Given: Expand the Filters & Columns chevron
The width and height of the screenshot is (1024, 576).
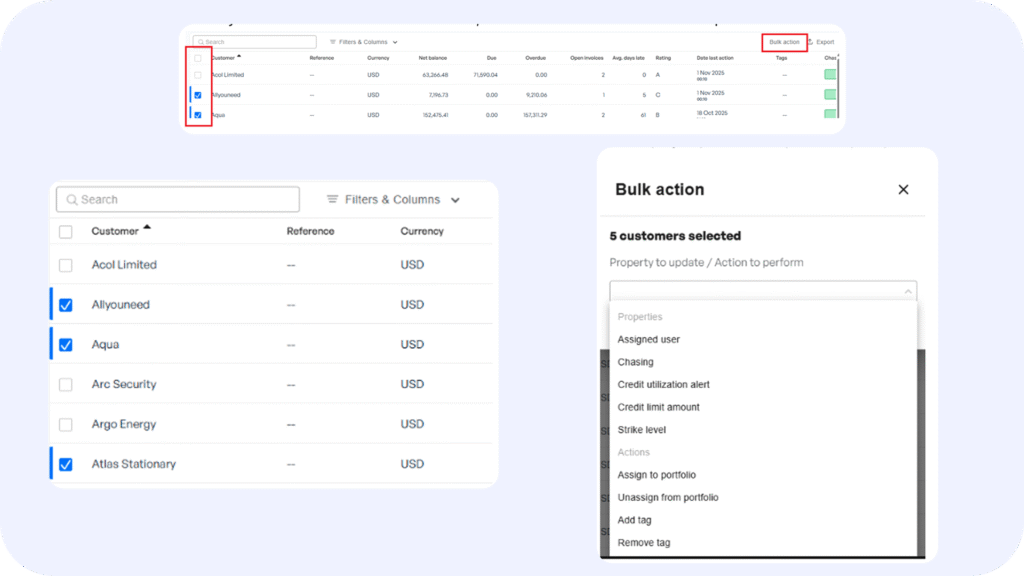Looking at the screenshot, I should (x=455, y=200).
